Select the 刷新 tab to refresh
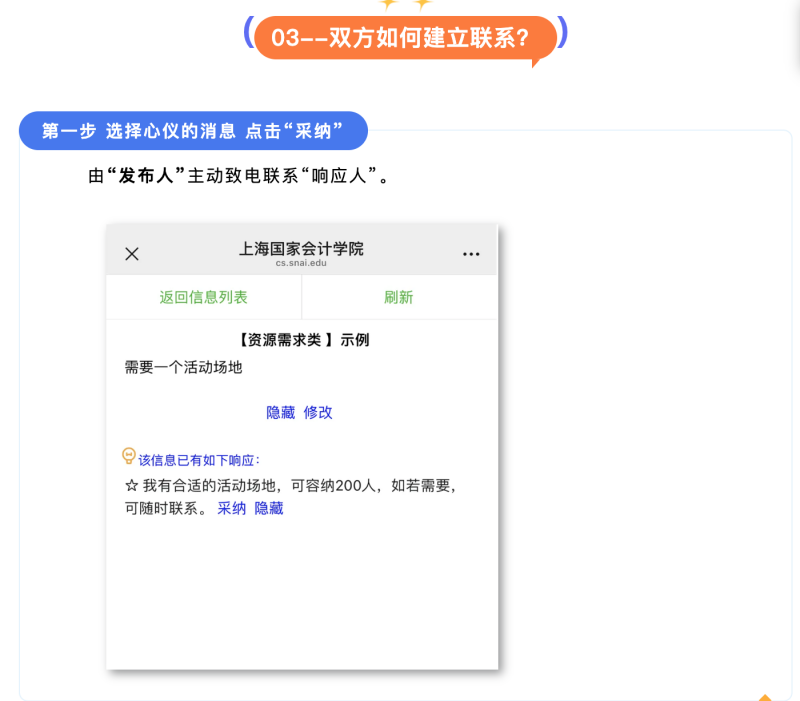 point(398,297)
